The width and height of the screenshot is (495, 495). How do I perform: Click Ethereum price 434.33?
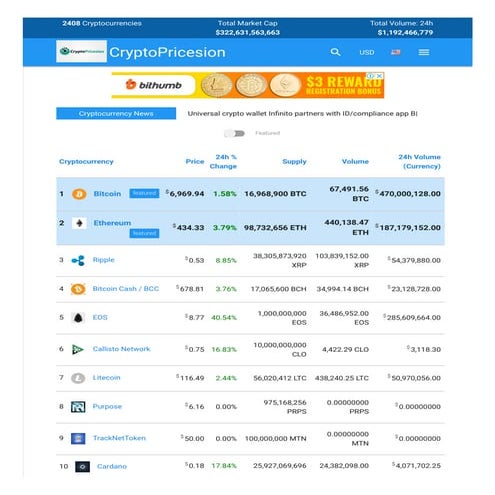188,228
